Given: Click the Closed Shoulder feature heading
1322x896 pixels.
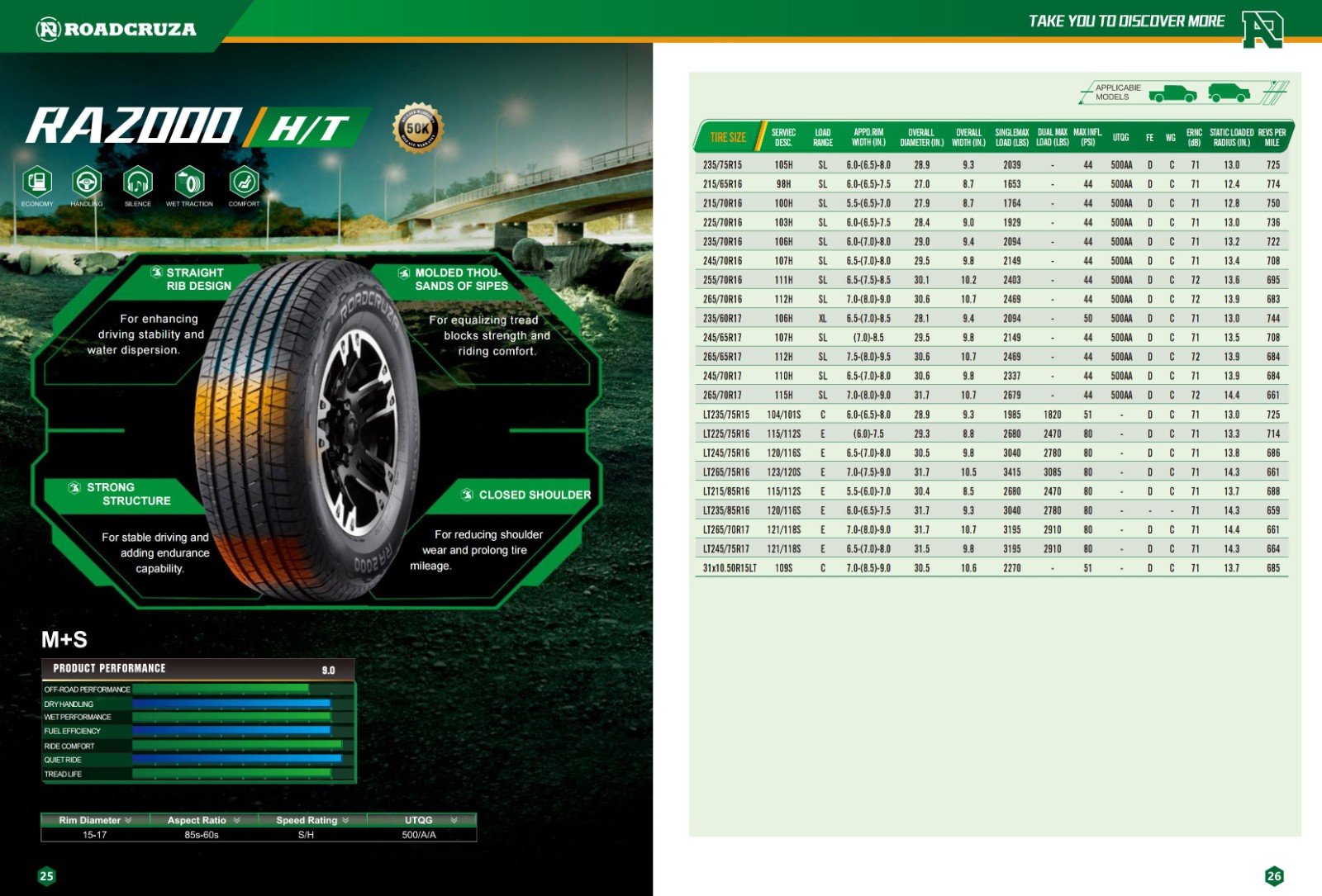Looking at the screenshot, I should click(534, 495).
